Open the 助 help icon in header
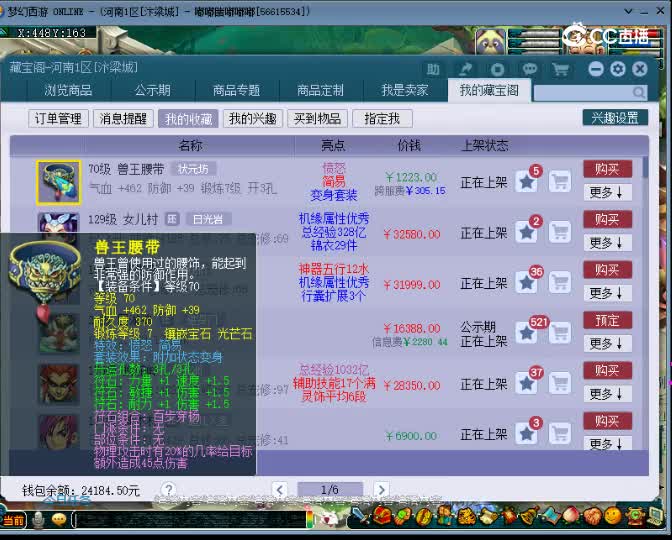 tap(433, 69)
